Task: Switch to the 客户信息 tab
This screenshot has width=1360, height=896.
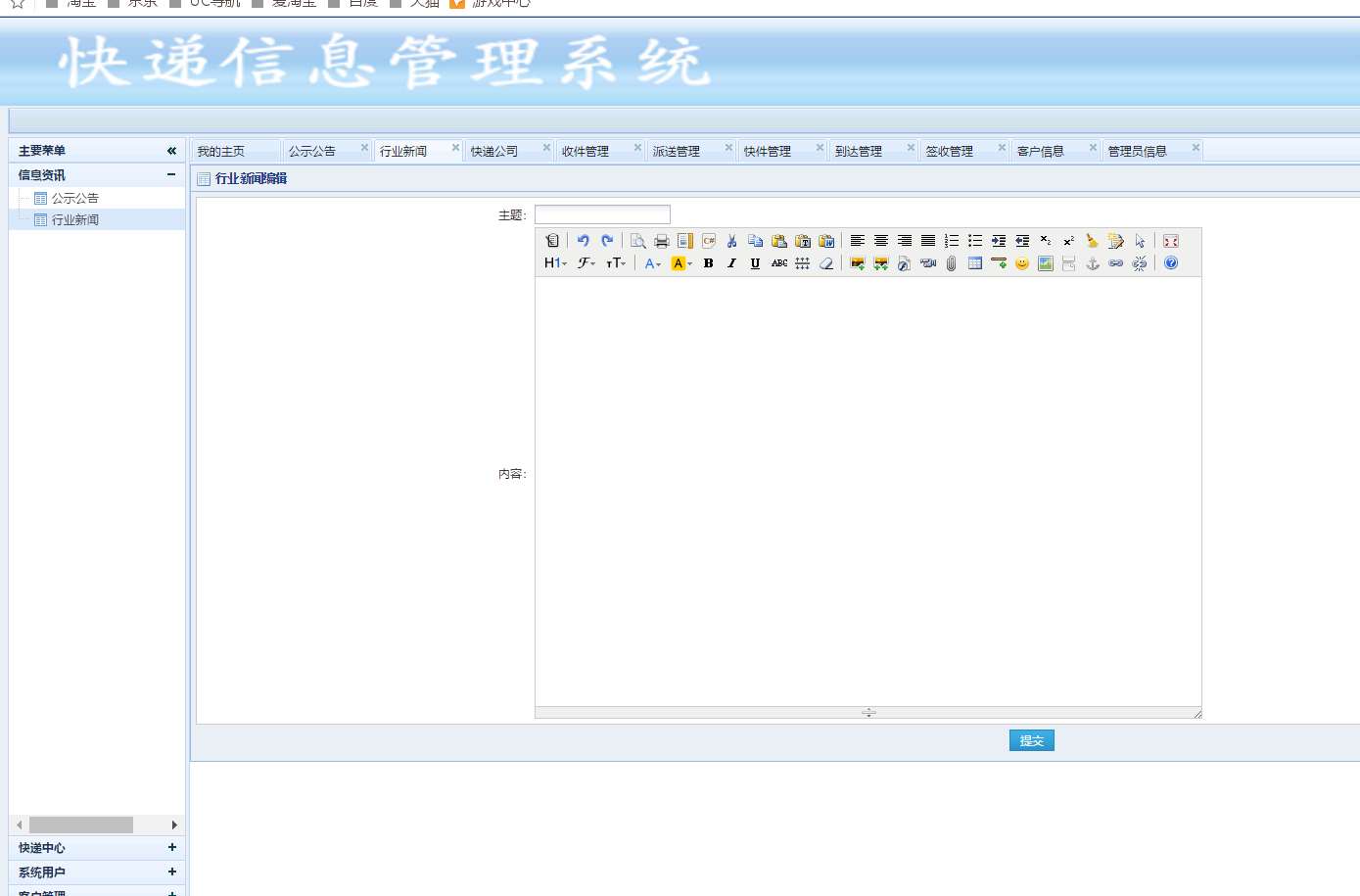Action: click(1040, 152)
